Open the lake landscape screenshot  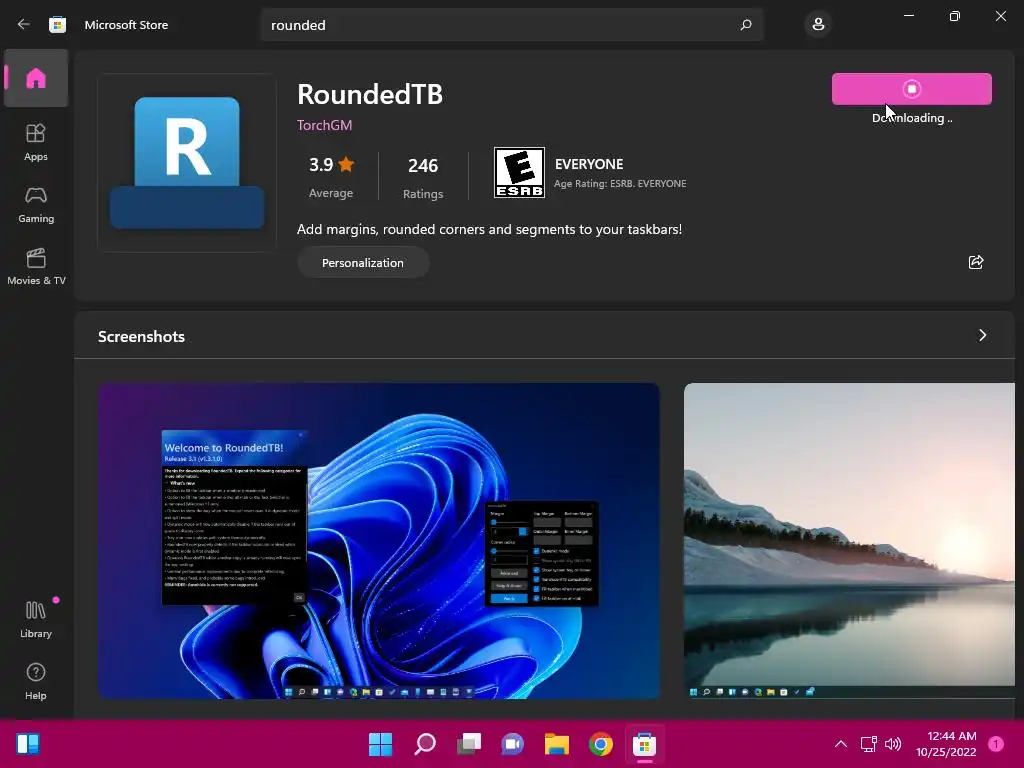click(x=849, y=541)
